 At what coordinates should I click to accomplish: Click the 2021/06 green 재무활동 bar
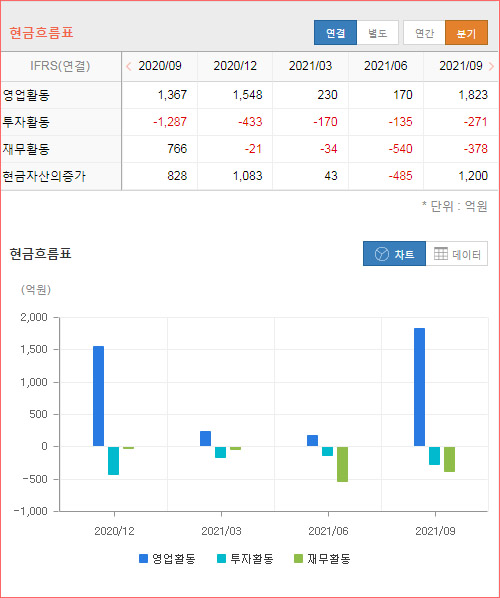coord(342,464)
